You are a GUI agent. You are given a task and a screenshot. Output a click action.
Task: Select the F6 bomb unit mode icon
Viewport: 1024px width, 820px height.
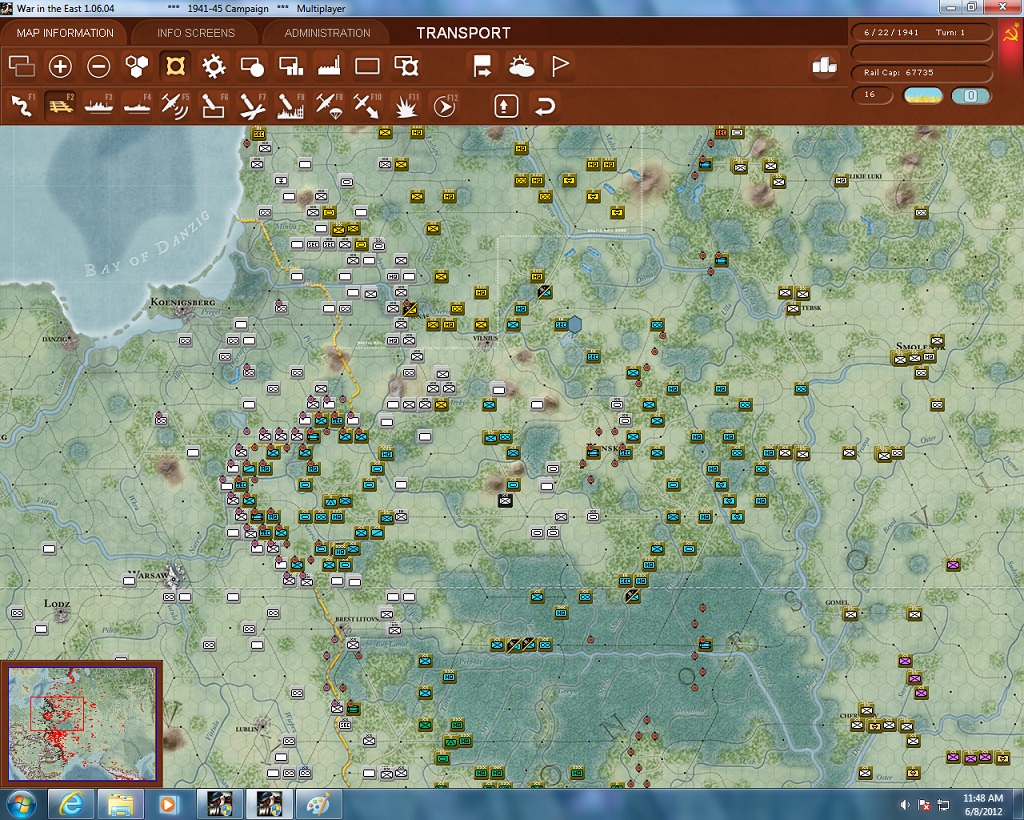[x=214, y=106]
